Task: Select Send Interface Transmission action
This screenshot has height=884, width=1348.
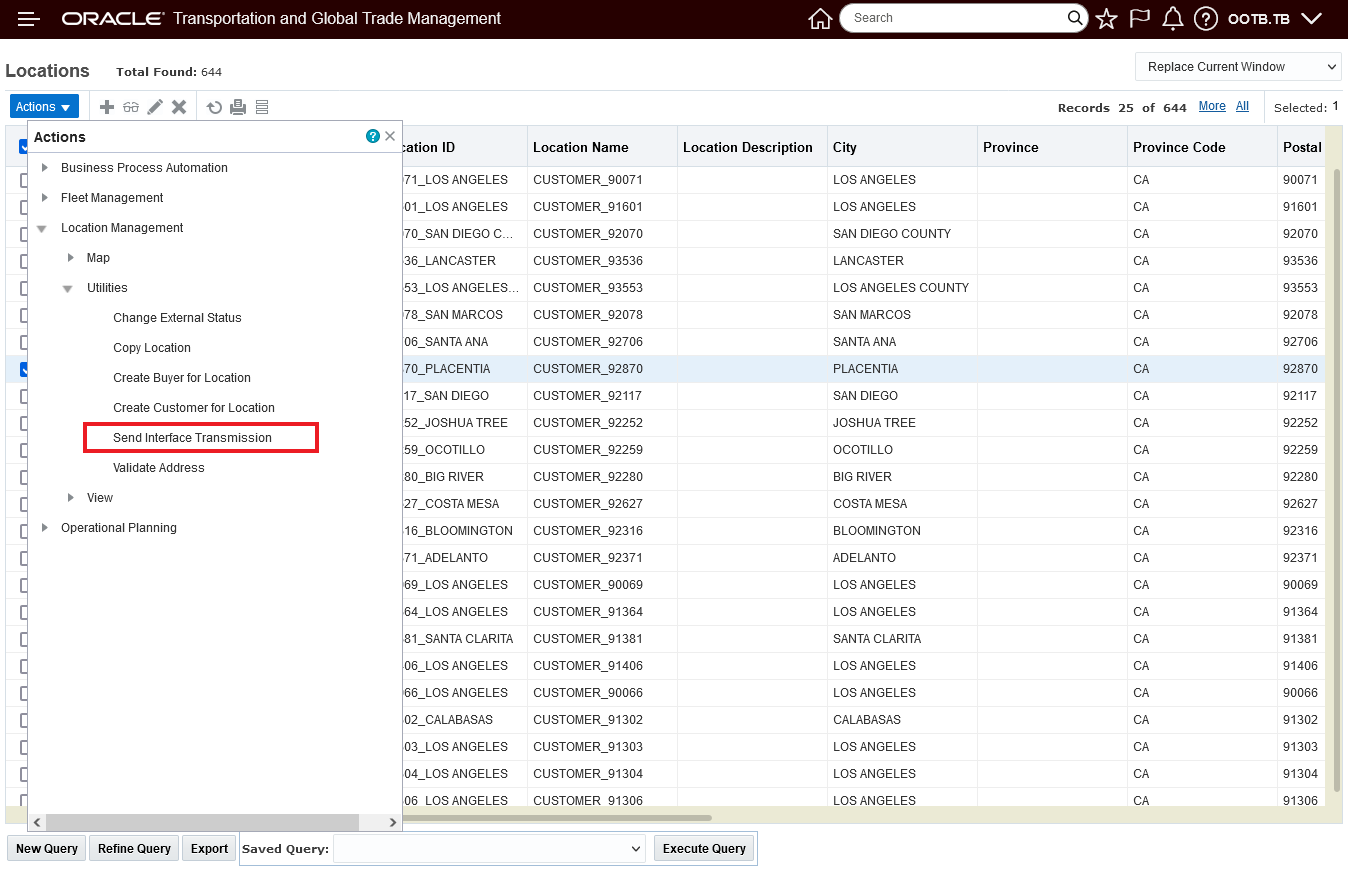Action: pos(192,438)
